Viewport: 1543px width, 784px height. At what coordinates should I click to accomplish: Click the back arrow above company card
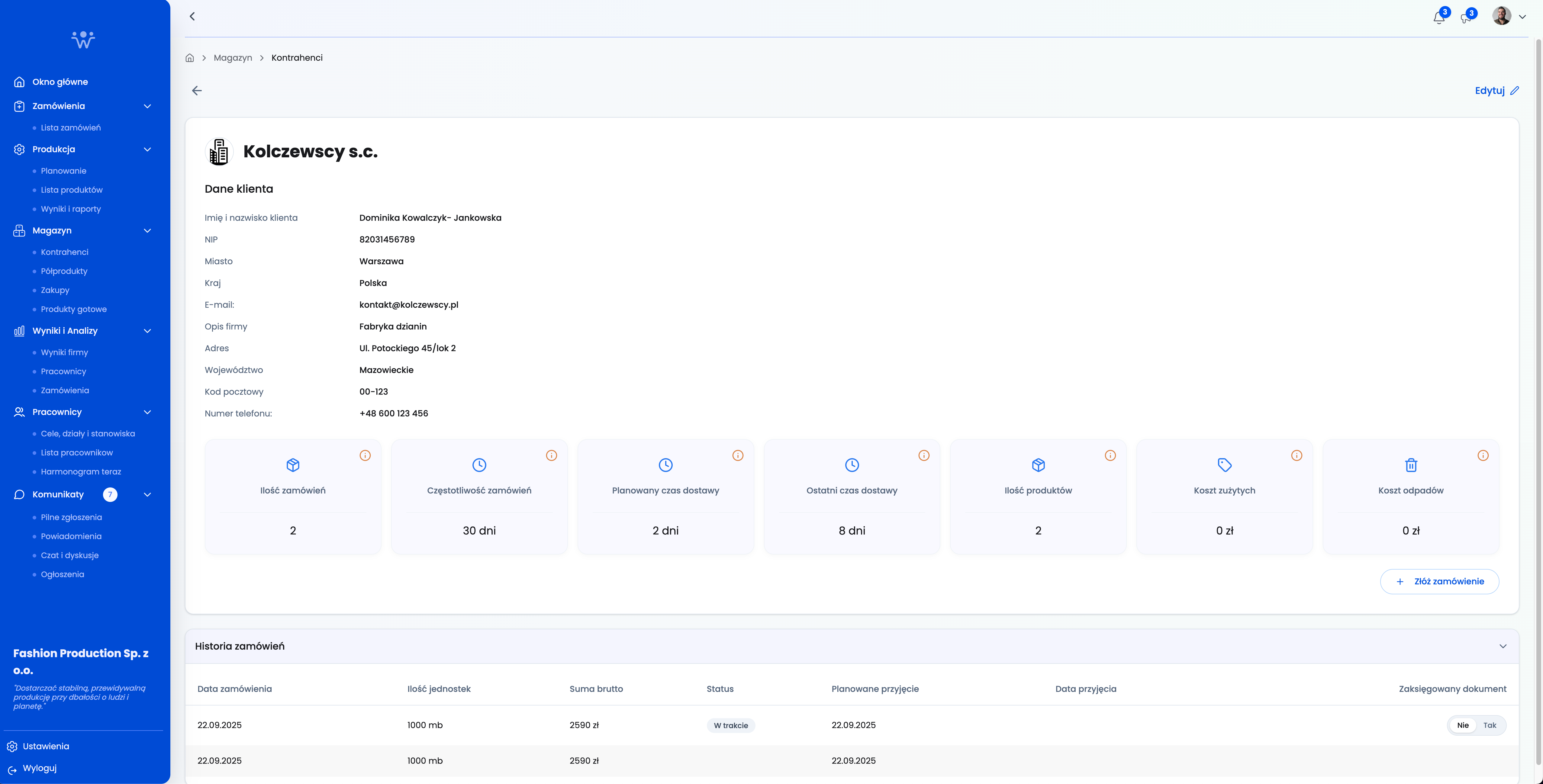pyautogui.click(x=196, y=90)
